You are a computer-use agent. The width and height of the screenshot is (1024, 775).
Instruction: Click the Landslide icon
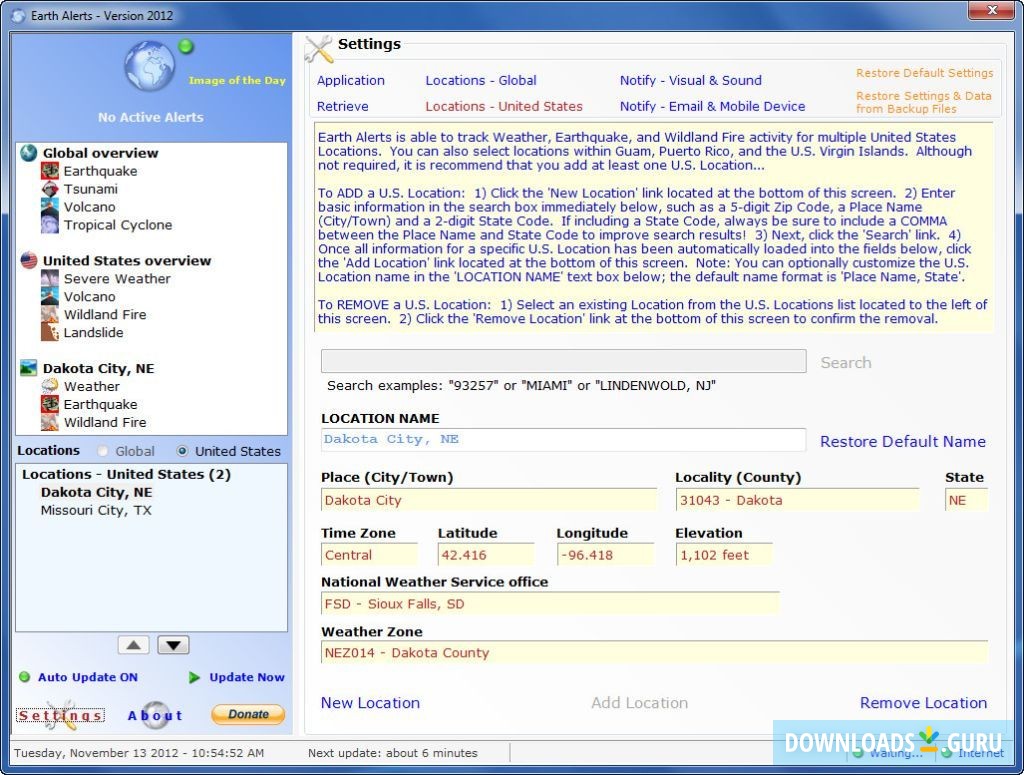point(50,332)
